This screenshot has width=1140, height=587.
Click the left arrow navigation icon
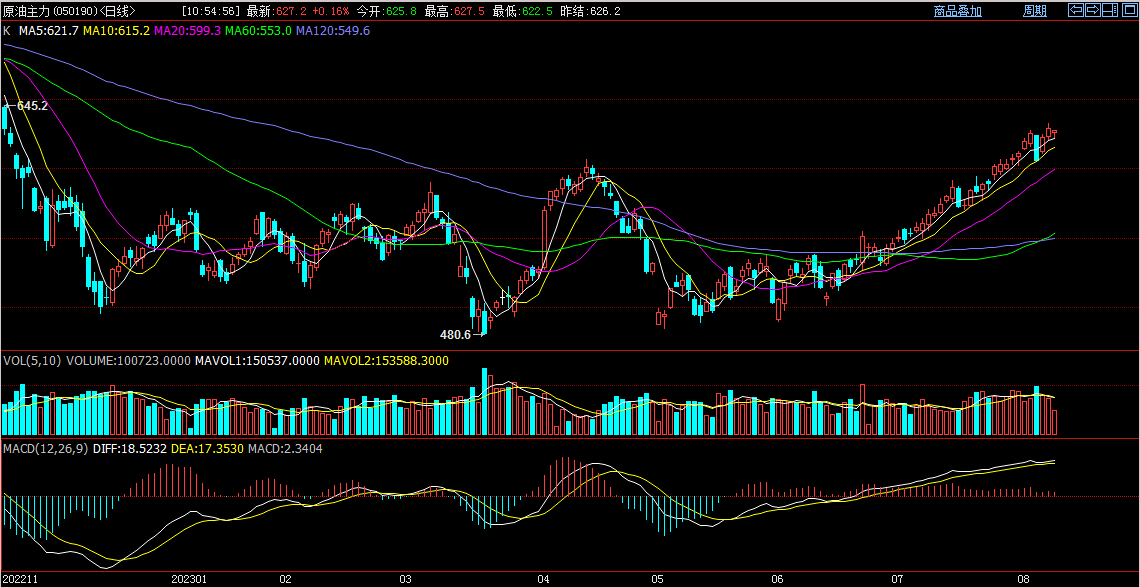tap(1077, 10)
